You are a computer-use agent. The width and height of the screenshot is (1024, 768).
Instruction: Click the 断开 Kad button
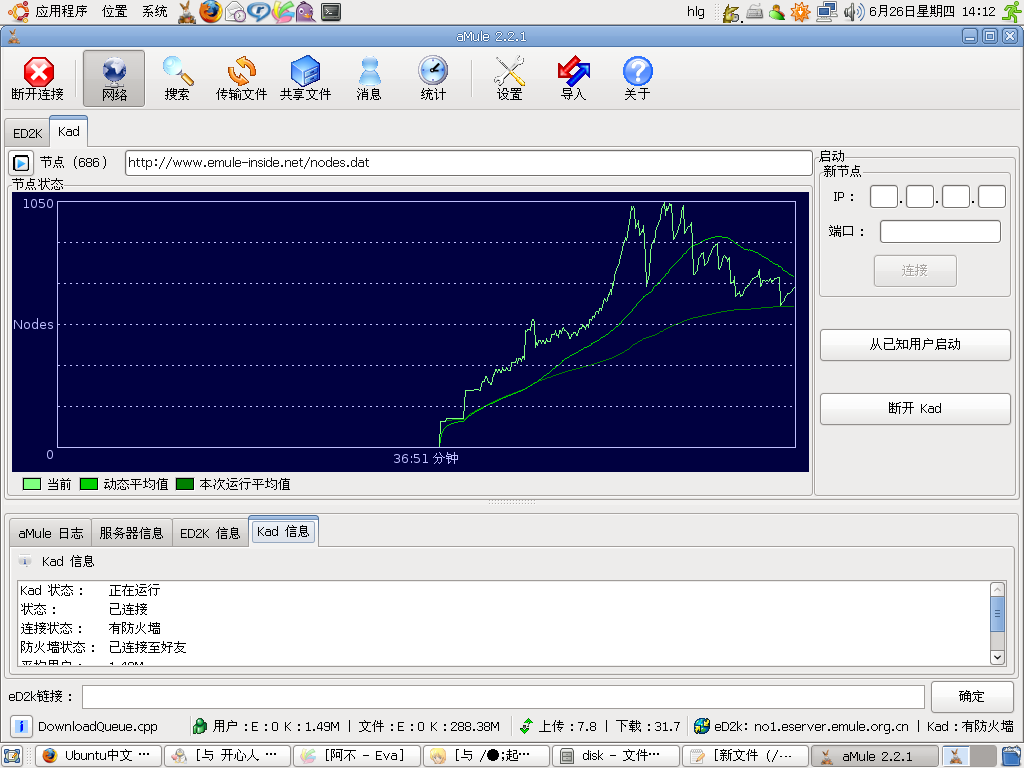point(915,408)
